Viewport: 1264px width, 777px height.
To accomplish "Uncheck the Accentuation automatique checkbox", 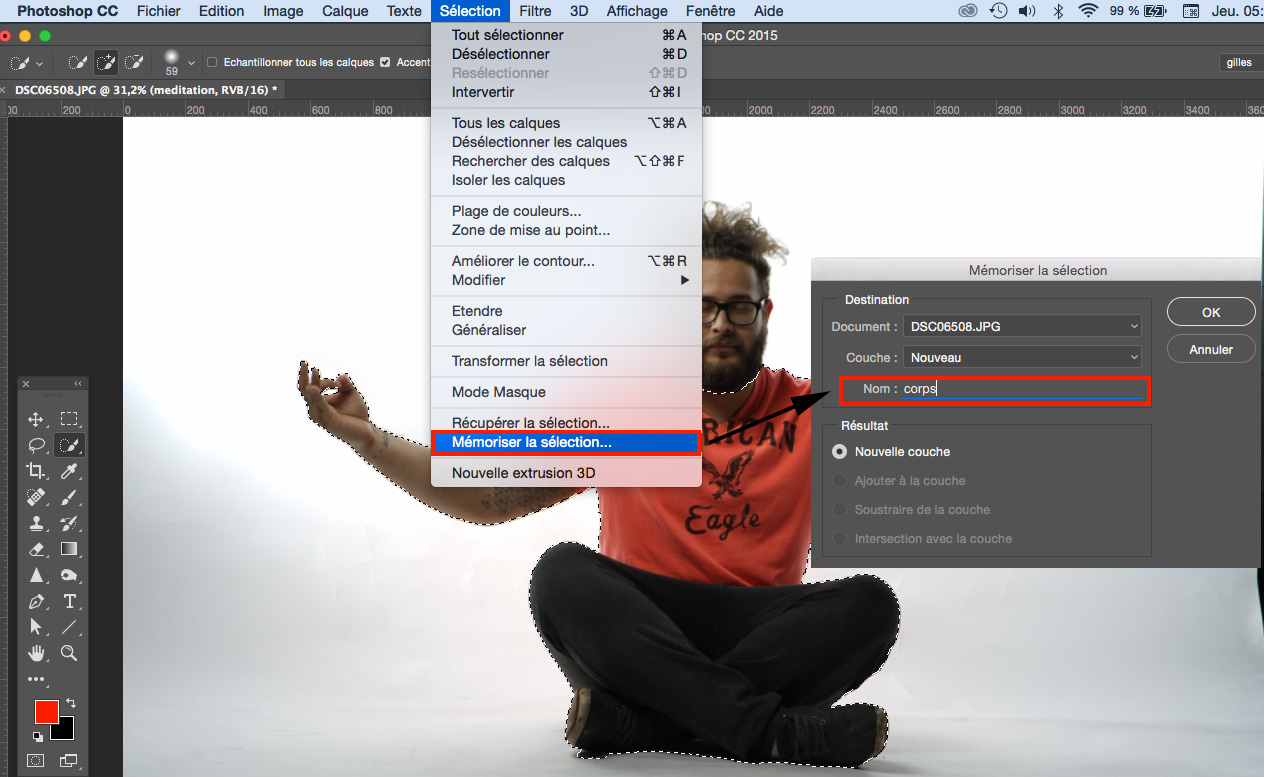I will coord(385,62).
